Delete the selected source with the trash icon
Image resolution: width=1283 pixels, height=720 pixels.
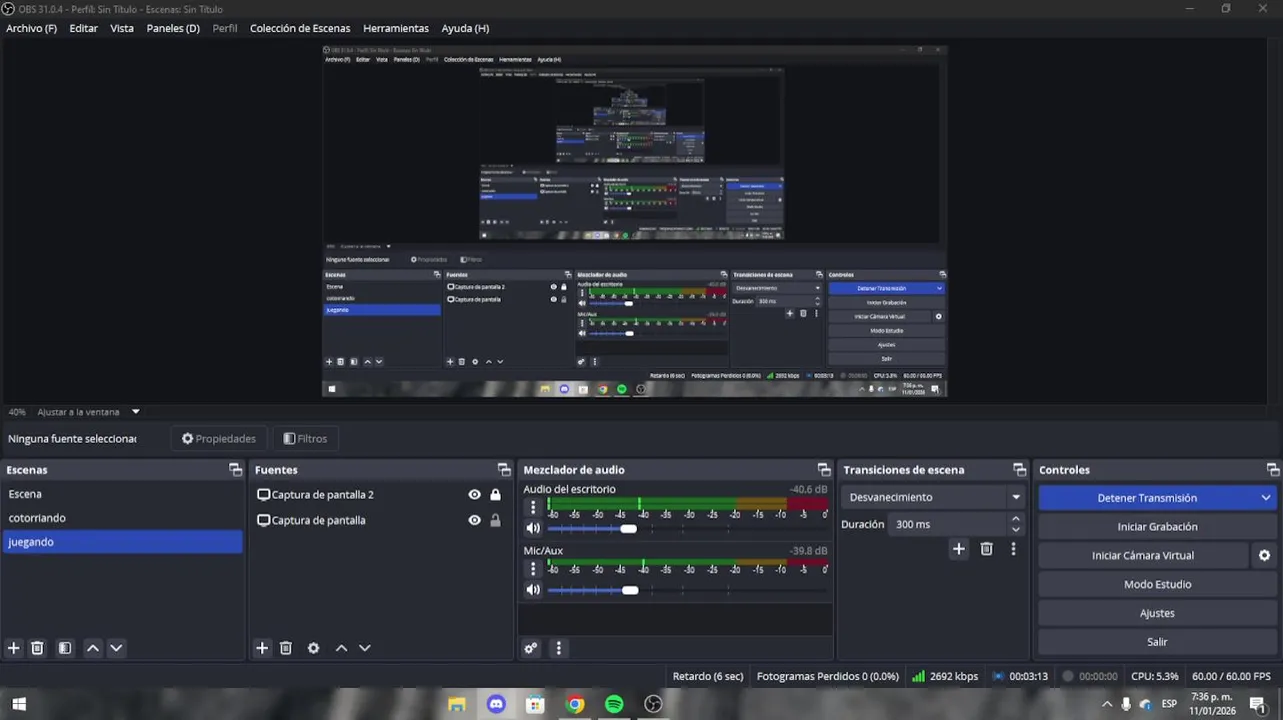point(285,648)
